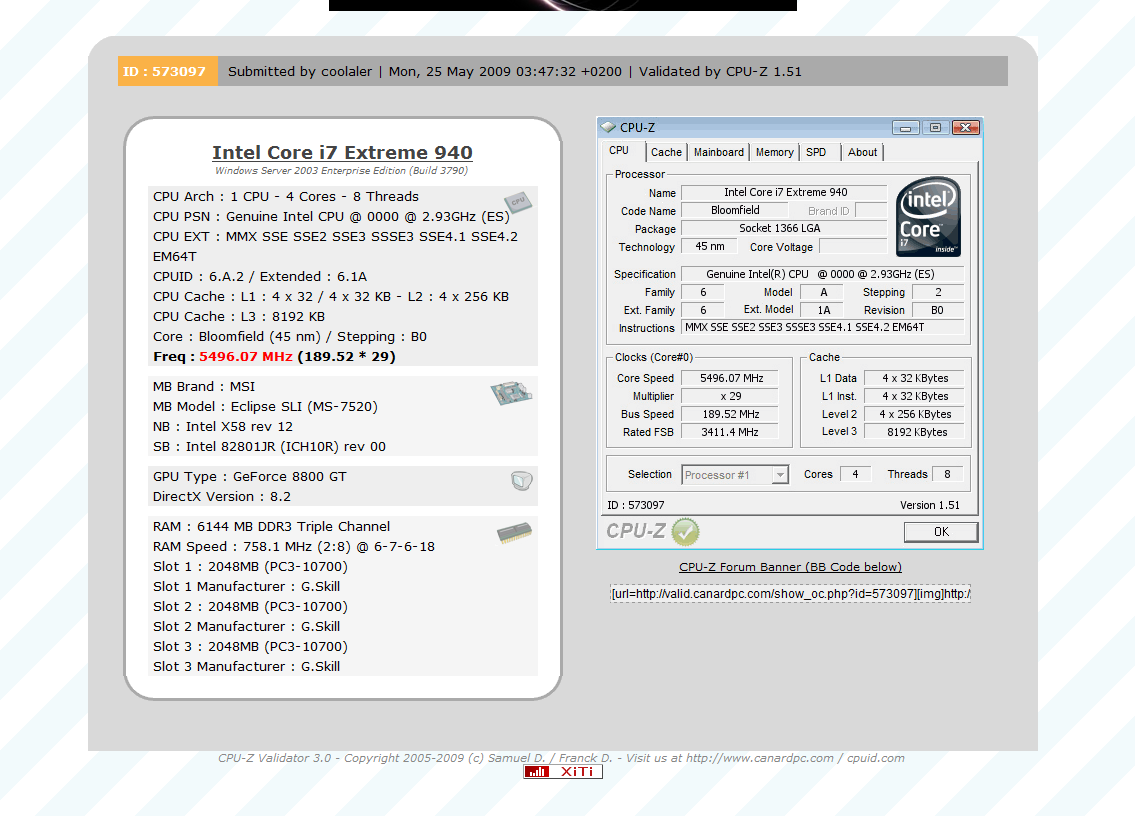Click the red Freq value 5496.07 MHz
This screenshot has width=1135, height=816.
point(246,357)
